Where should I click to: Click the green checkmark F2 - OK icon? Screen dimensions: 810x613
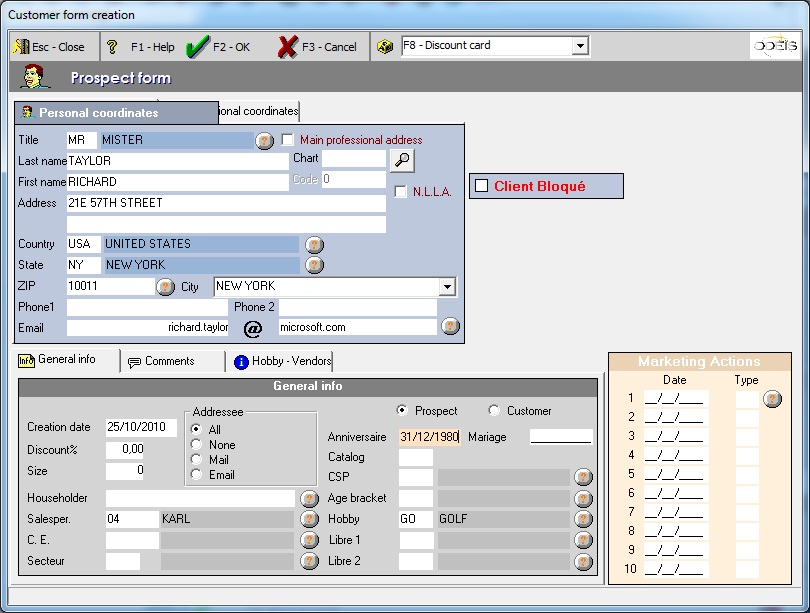[197, 47]
